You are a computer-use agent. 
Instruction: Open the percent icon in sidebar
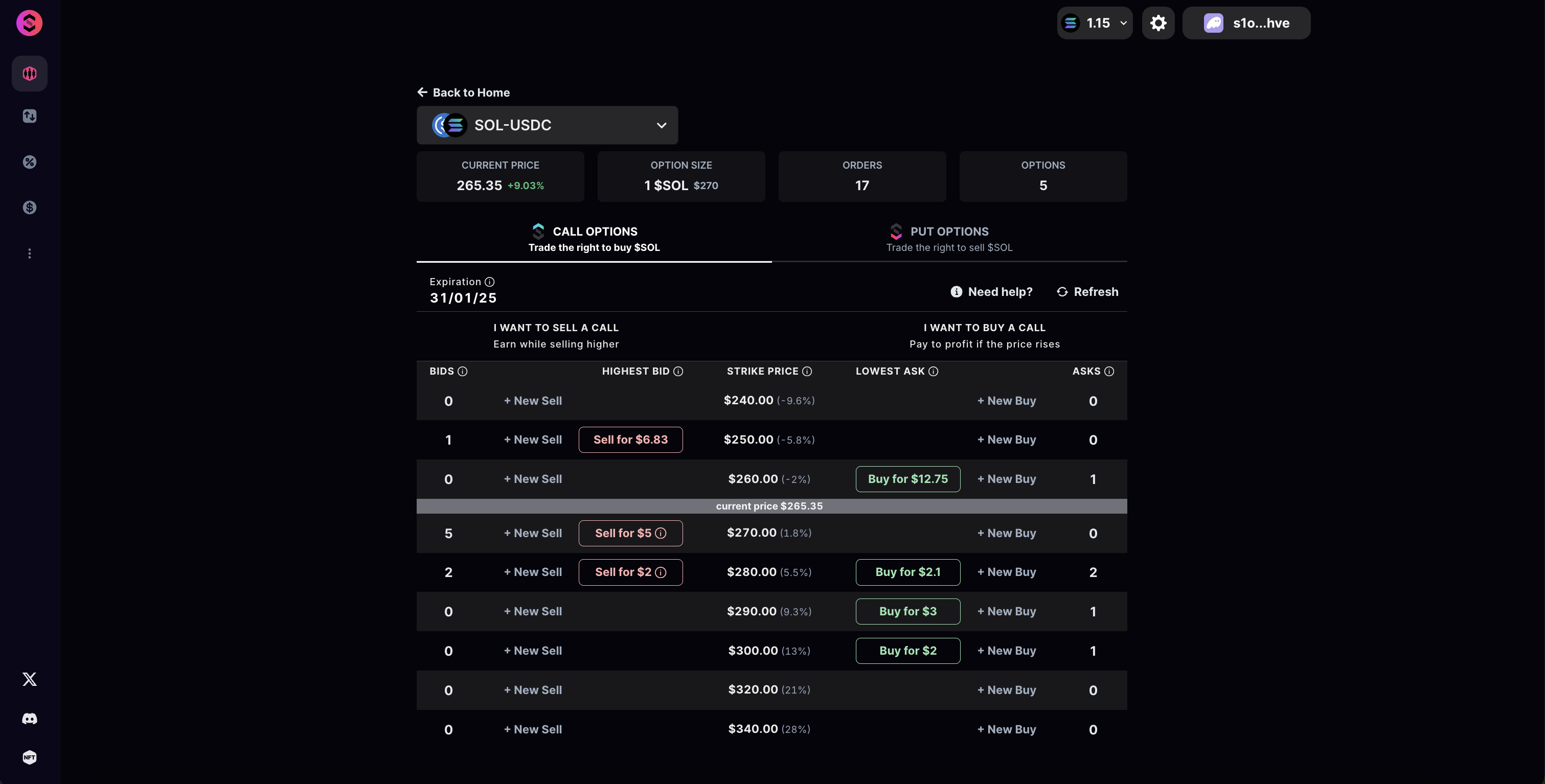pos(29,162)
